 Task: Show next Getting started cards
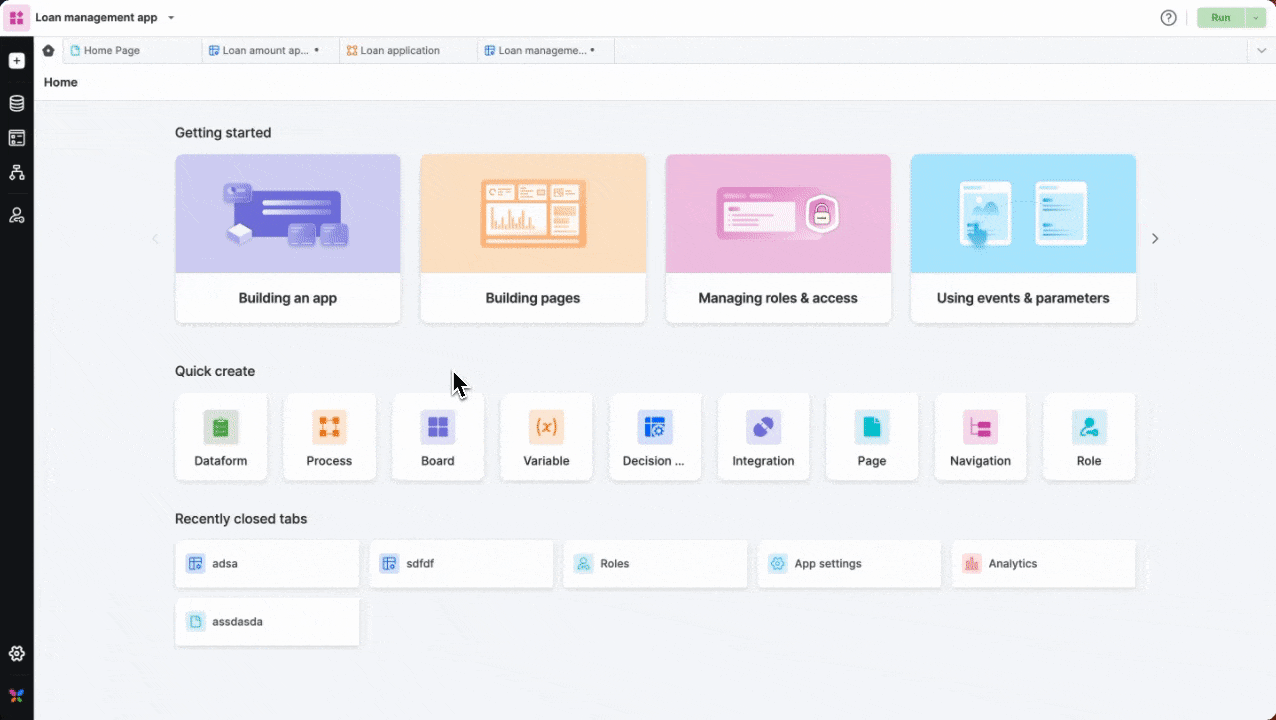click(x=1155, y=239)
